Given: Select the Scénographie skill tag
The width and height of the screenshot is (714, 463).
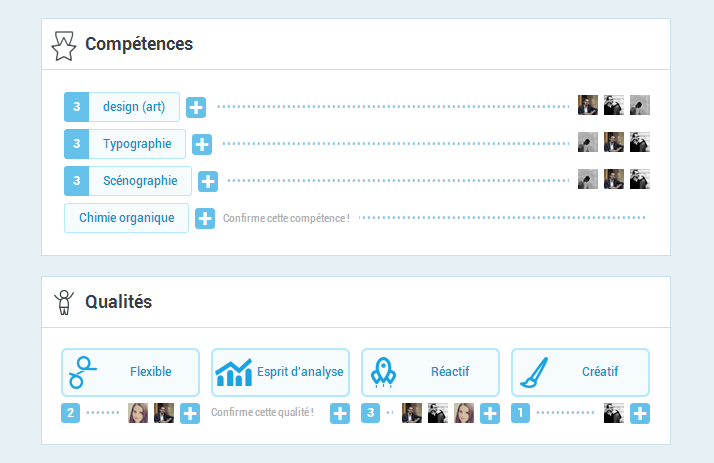Looking at the screenshot, I should click(128, 181).
